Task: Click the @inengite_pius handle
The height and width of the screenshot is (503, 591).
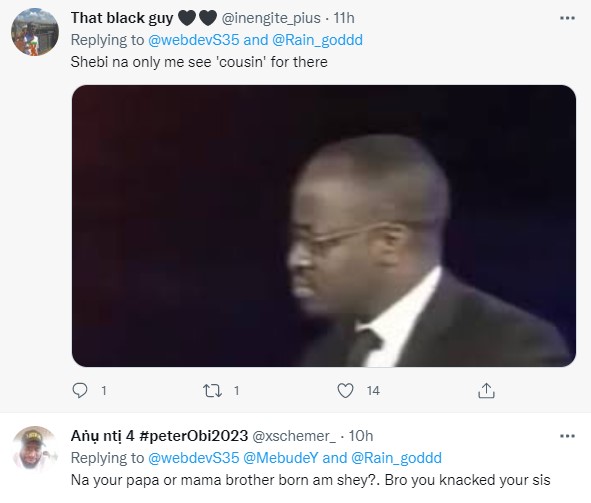Action: coord(271,18)
